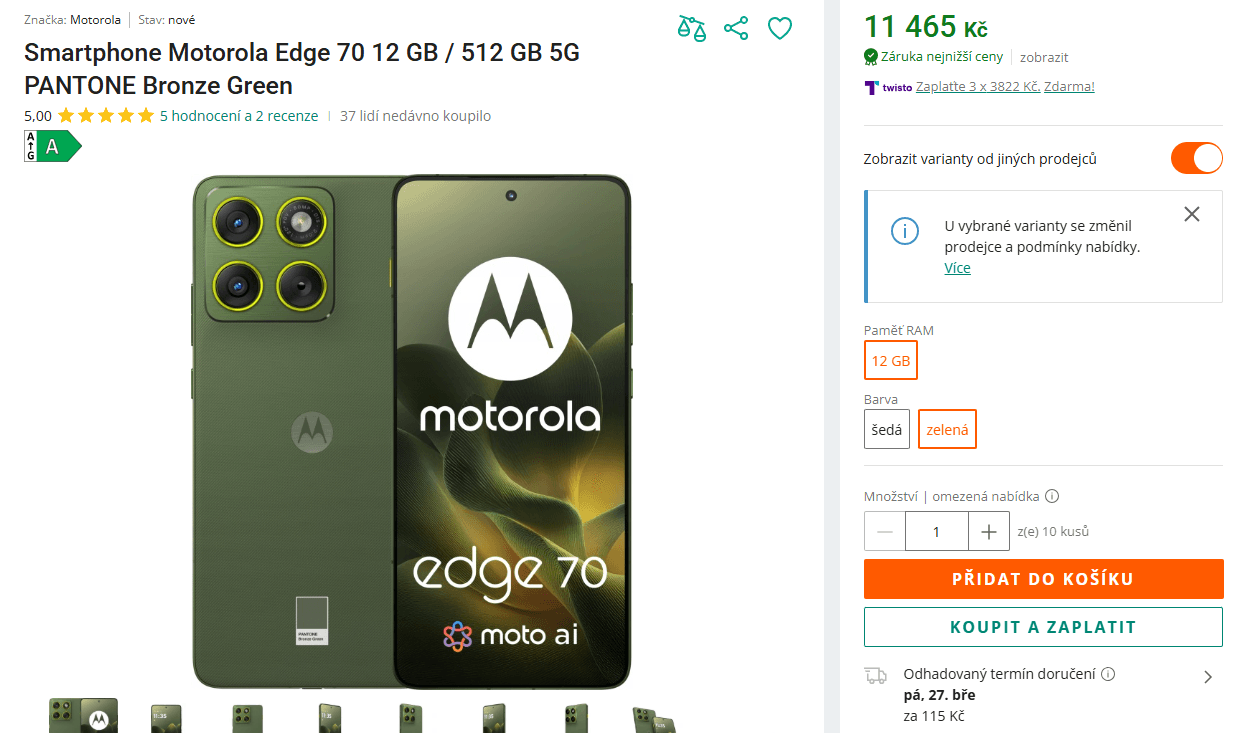The height and width of the screenshot is (733, 1243).
Task: Select the zelená color swatch
Action: click(x=946, y=428)
